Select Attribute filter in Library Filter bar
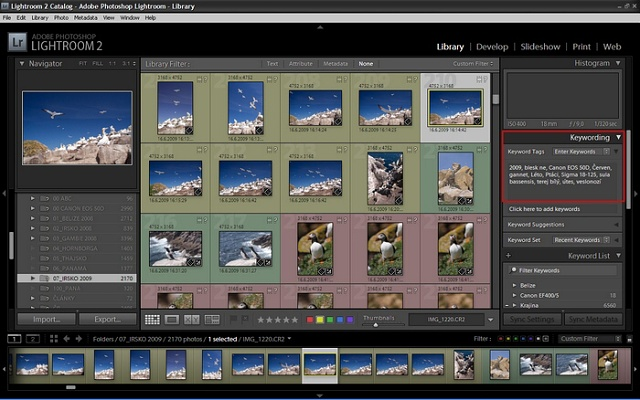The height and width of the screenshot is (400, 640). coord(301,64)
